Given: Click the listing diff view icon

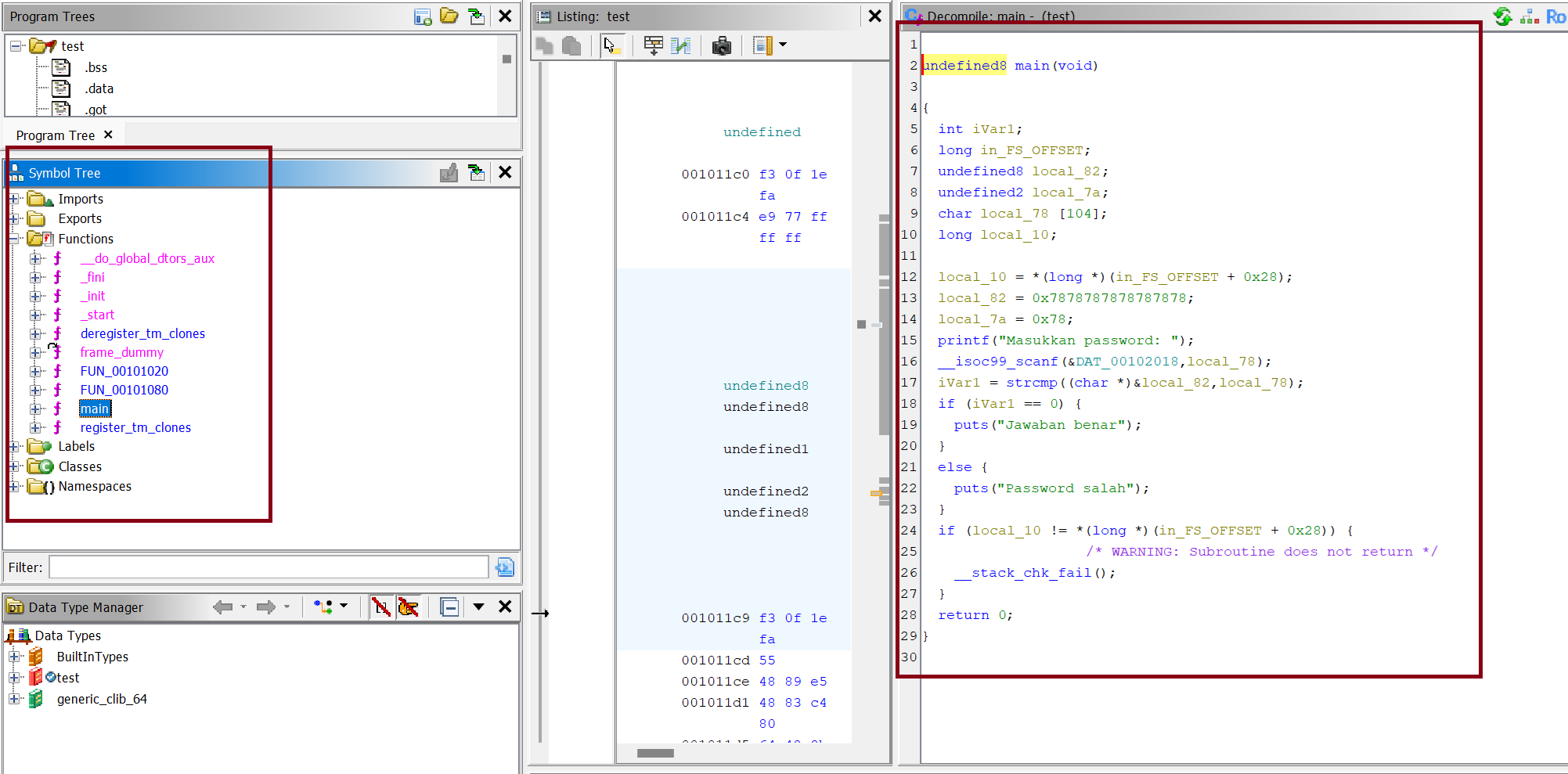Looking at the screenshot, I should pyautogui.click(x=681, y=46).
